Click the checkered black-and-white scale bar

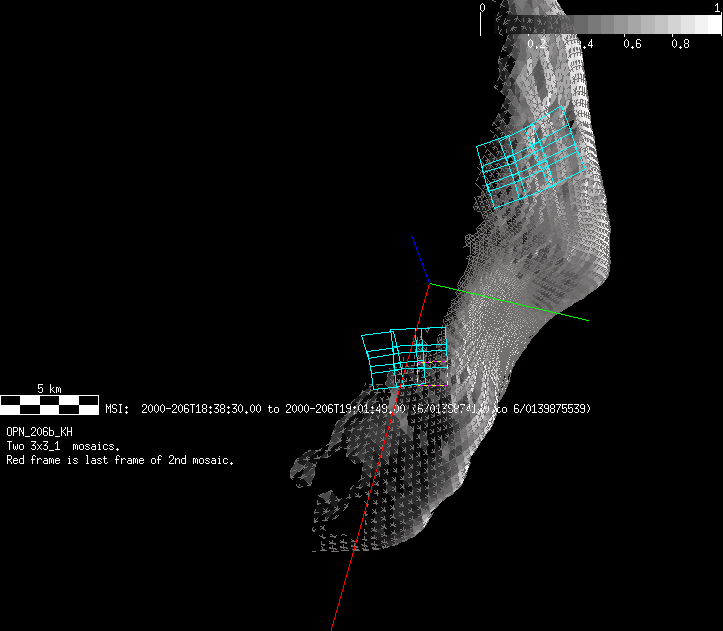[49, 404]
